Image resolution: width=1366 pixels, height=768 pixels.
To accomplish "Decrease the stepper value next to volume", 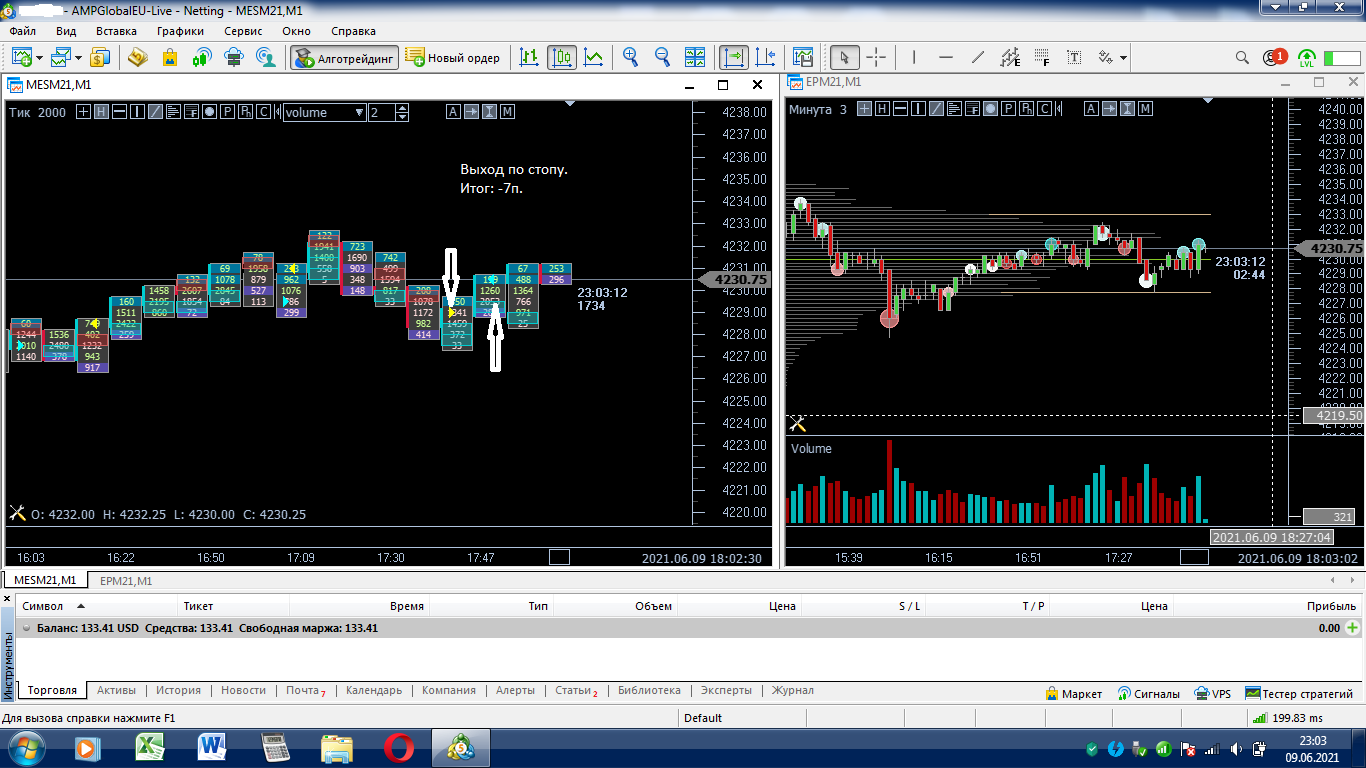I will pos(402,117).
